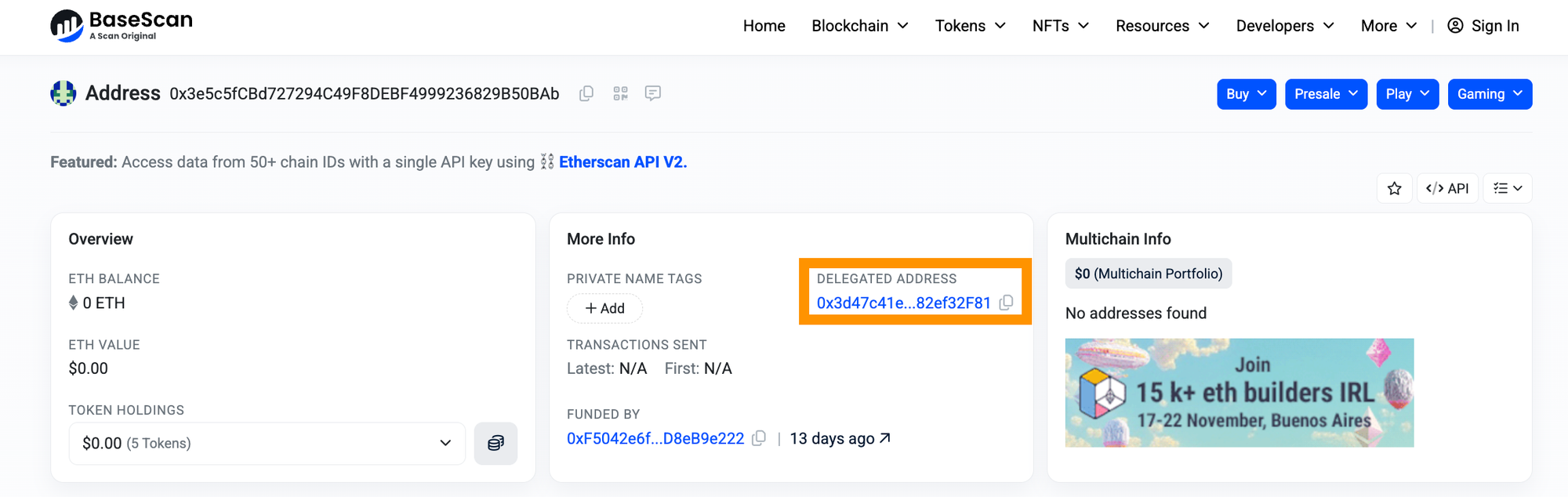Click the eth builders IRL banner
The image size is (1568, 497).
1239,393
